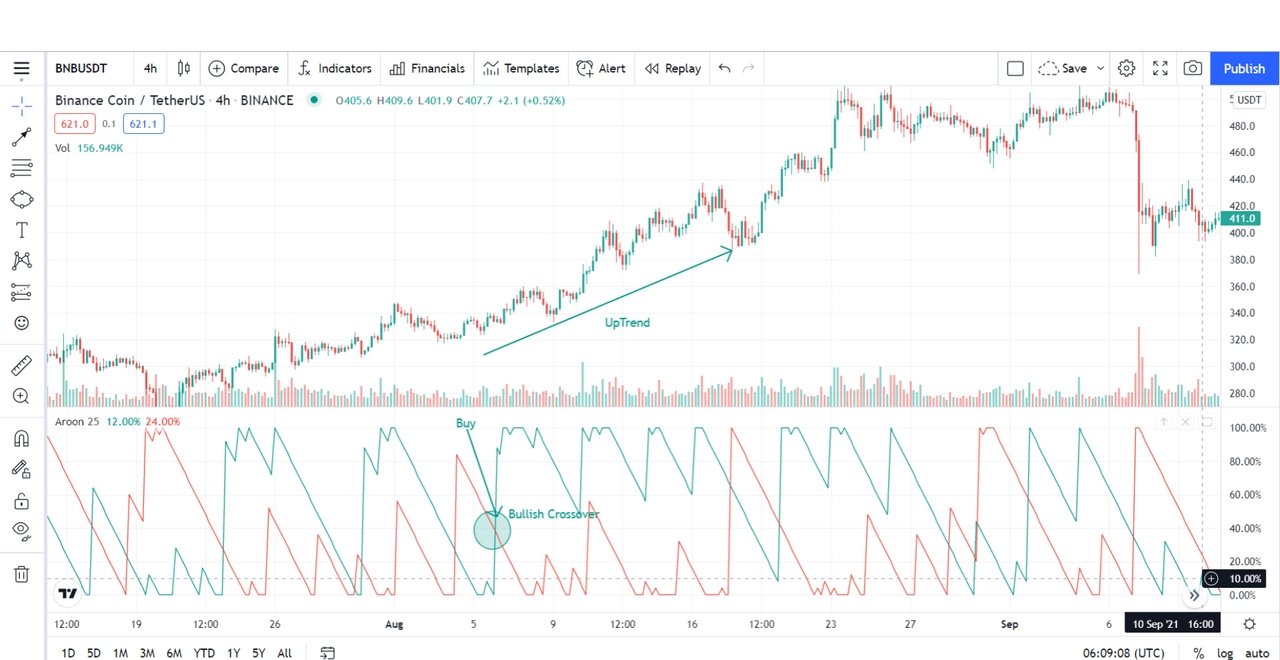Select the trend line drawing tool
Viewport: 1280px width, 660px height.
pos(21,137)
